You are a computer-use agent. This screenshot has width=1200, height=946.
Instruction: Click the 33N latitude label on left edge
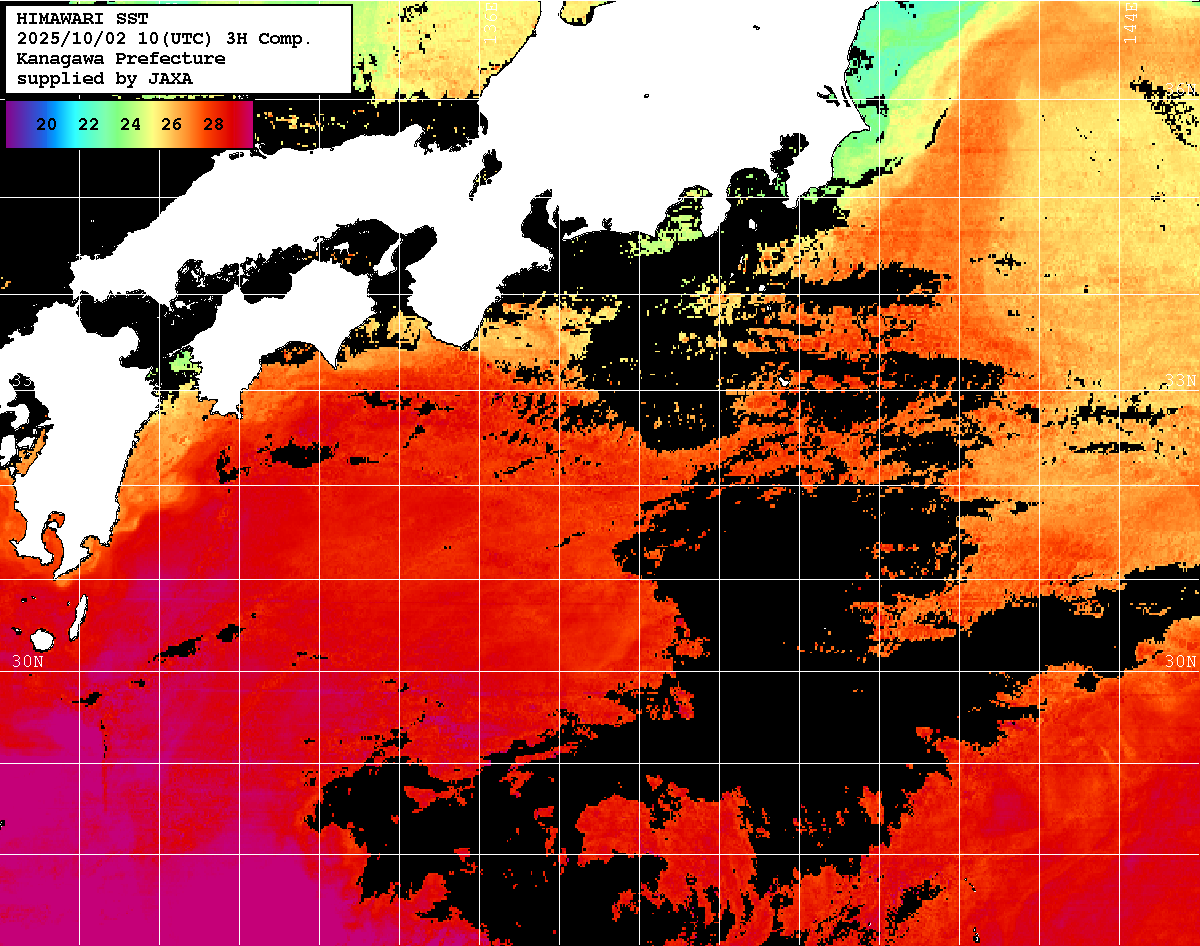point(20,381)
